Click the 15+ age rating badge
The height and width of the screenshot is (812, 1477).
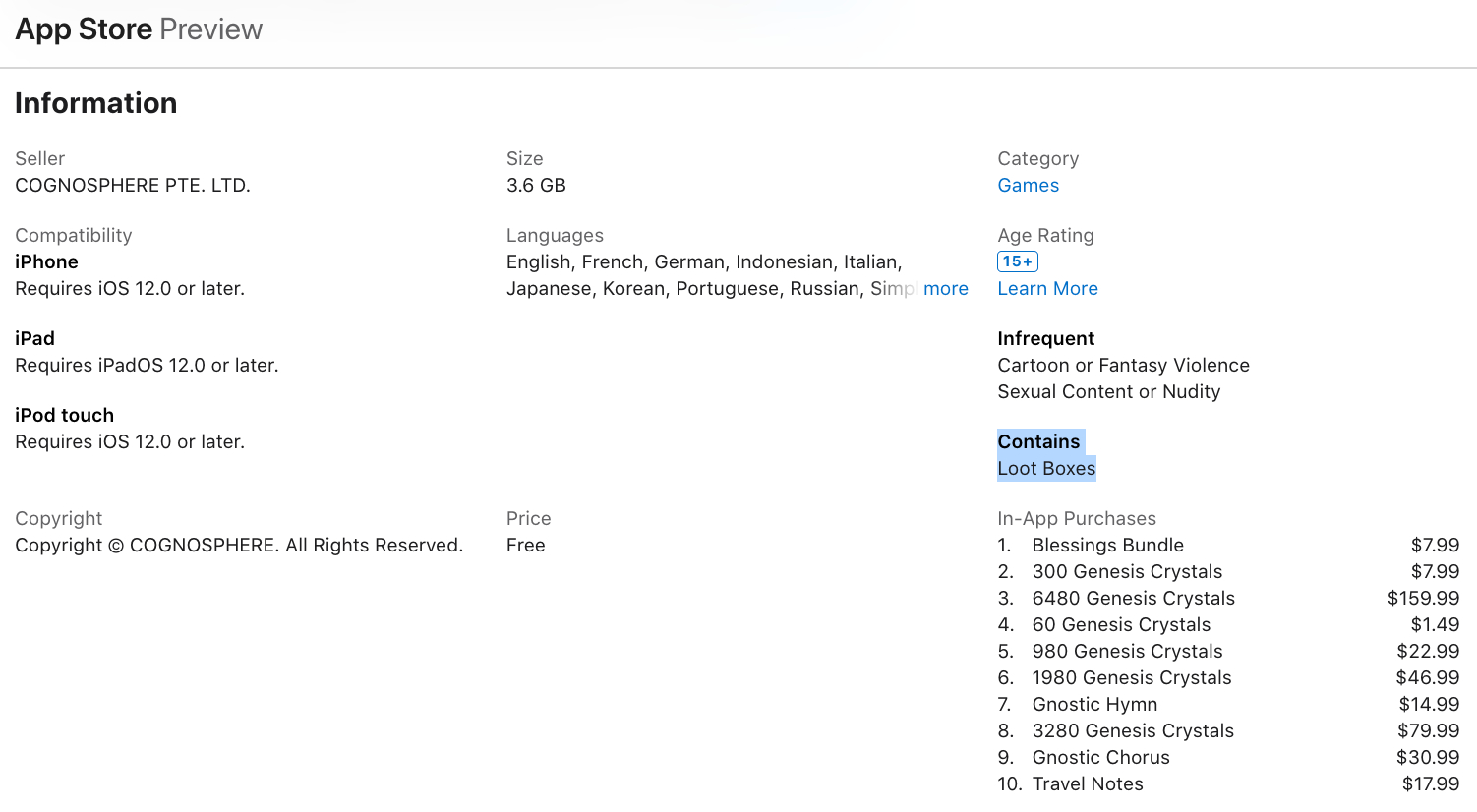1018,261
